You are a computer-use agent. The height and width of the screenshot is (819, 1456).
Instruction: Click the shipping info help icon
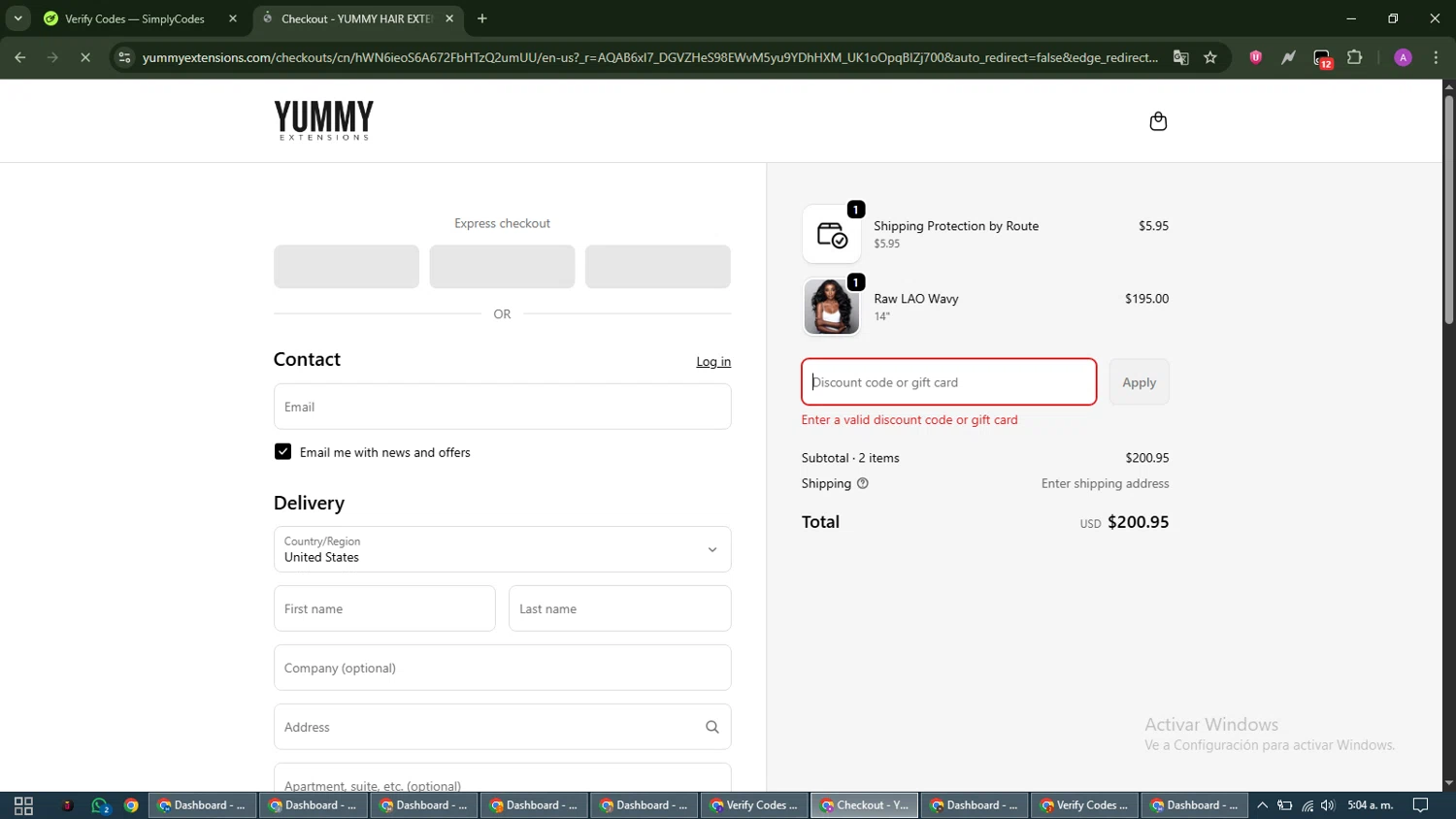[x=862, y=483]
